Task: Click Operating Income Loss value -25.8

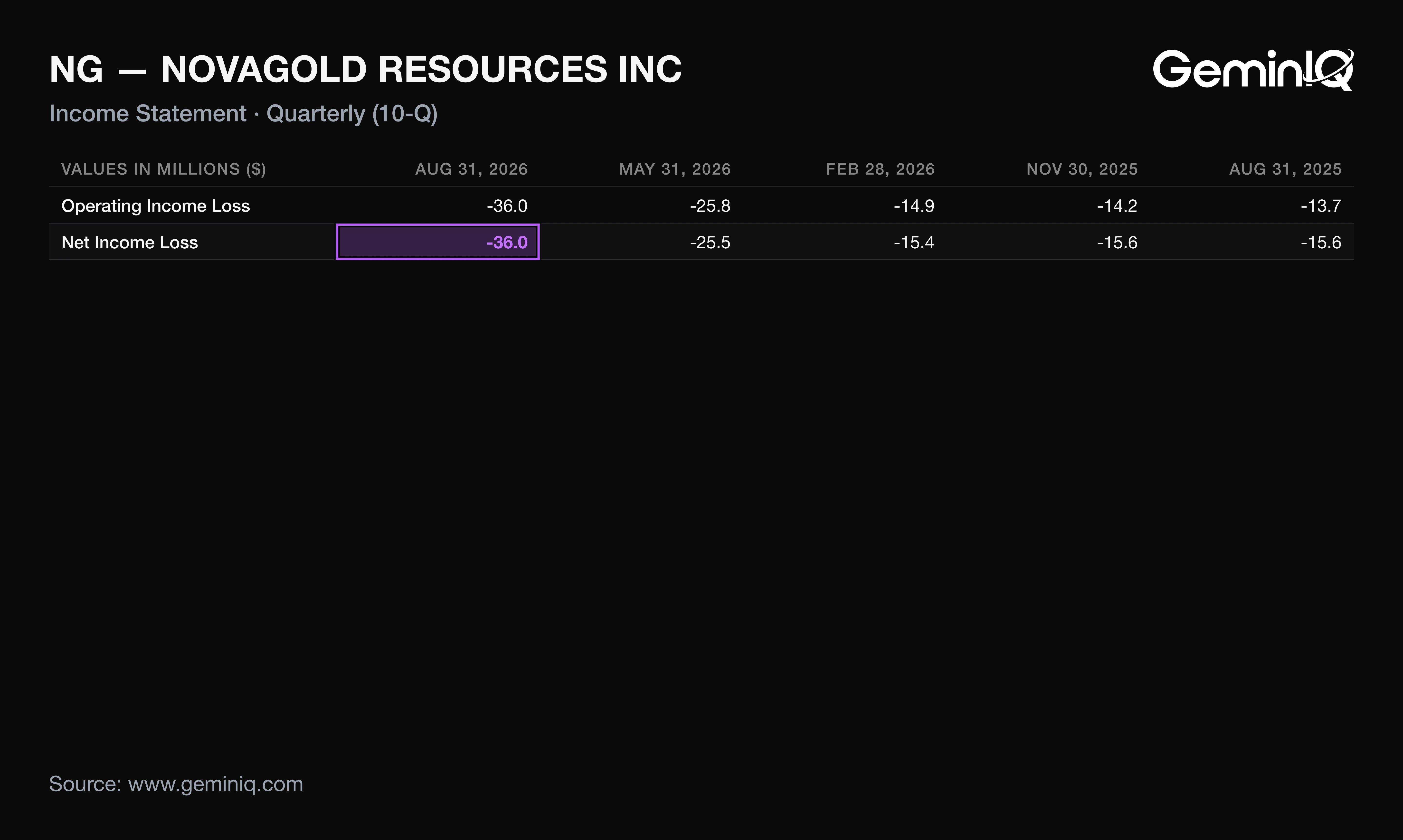Action: pos(710,206)
